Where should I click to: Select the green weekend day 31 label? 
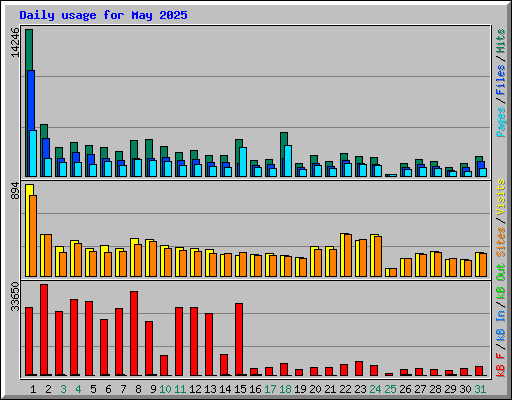click(x=480, y=389)
